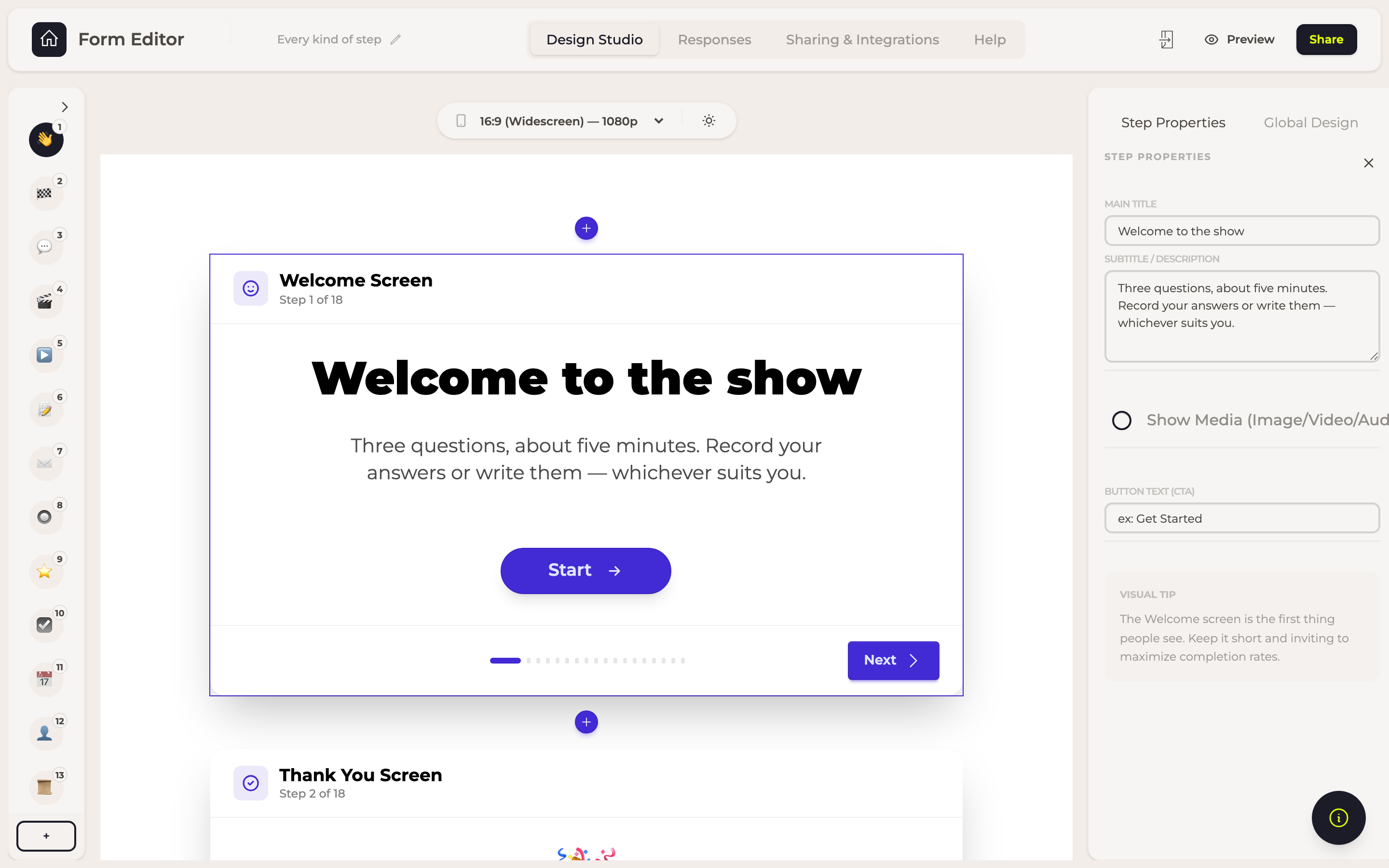The height and width of the screenshot is (868, 1389).
Task: Add a step below Welcome Screen
Action: [586, 722]
